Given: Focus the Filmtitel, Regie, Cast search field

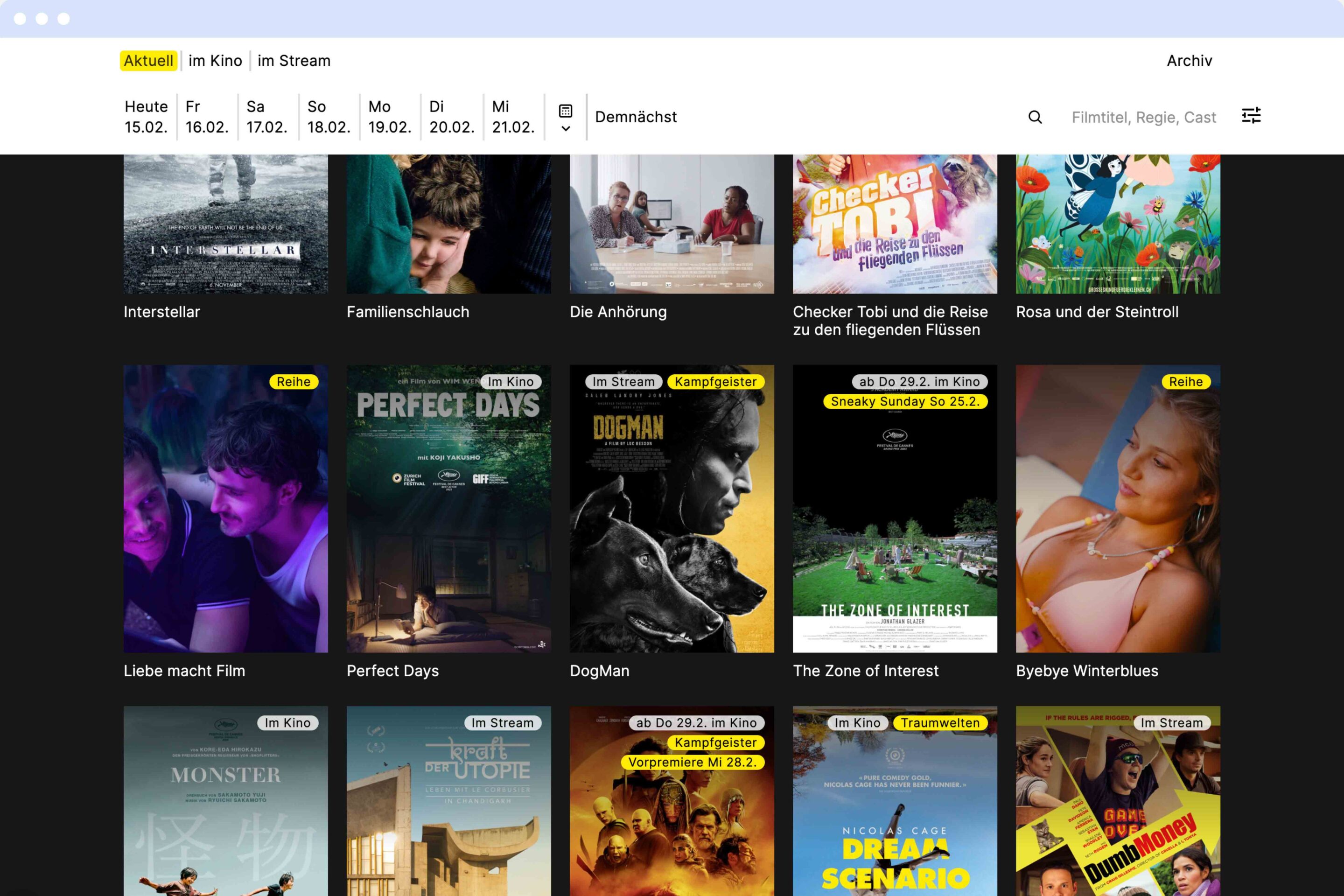Looking at the screenshot, I should [x=1143, y=117].
